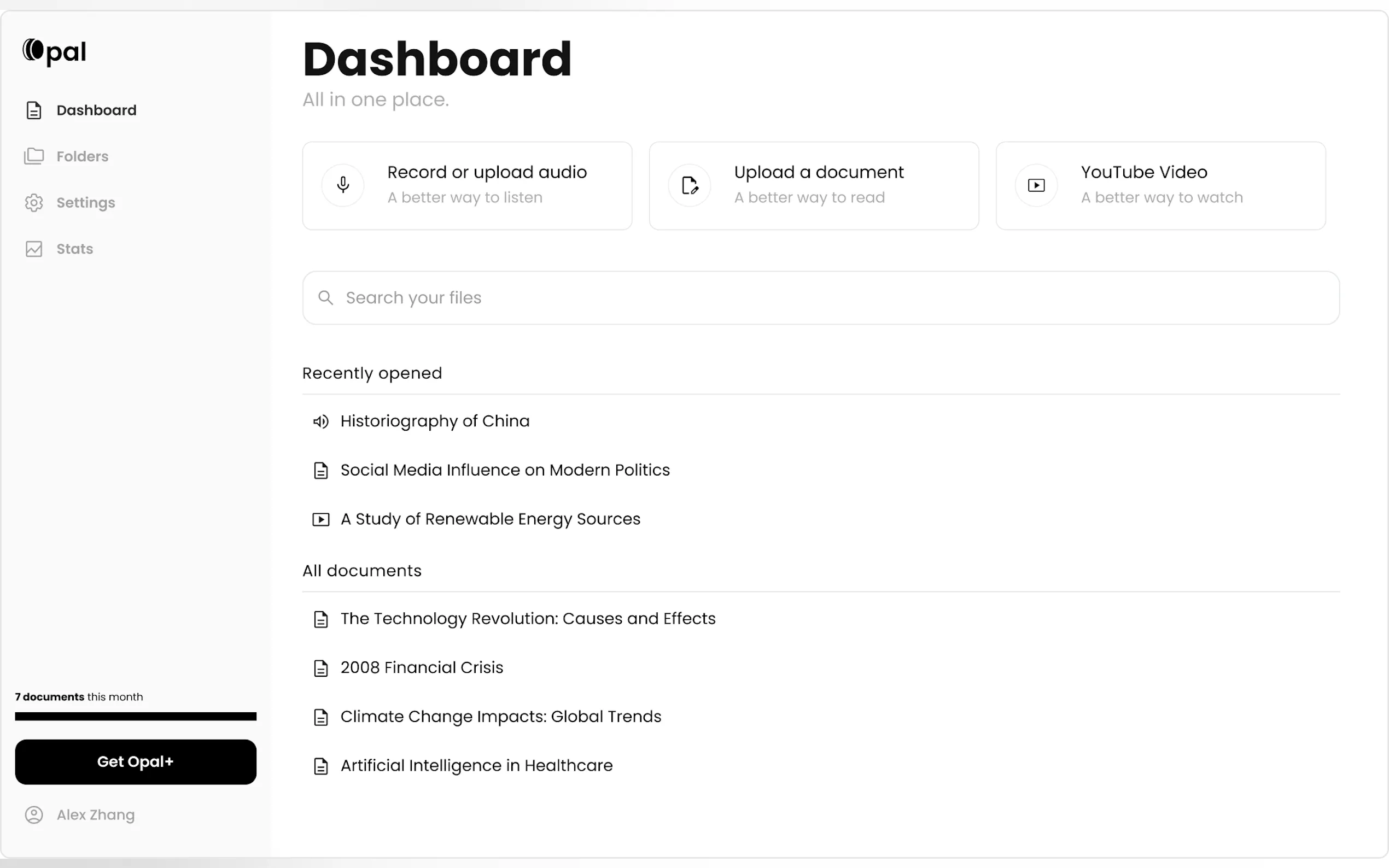Screen dimensions: 1389x868
Task: Click the Stats chart icon in sidebar
Action: click(34, 249)
